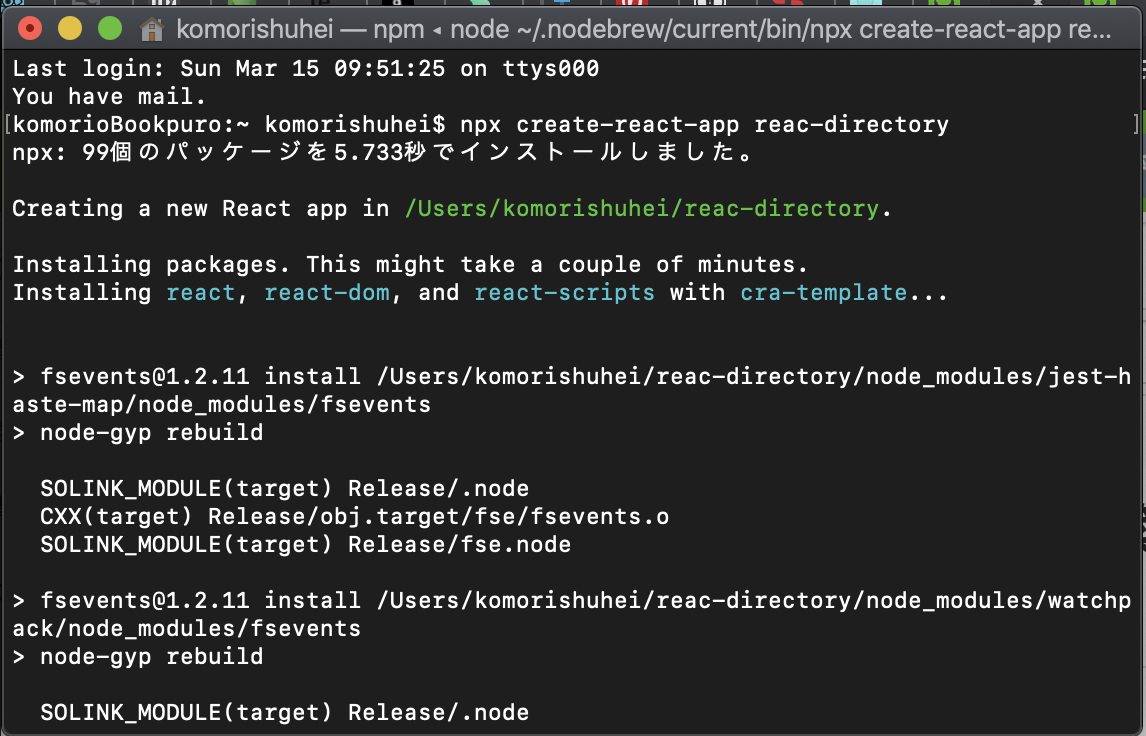The width and height of the screenshot is (1146, 736).
Task: Click the cyan 'cra-template' package name
Action: (x=824, y=292)
